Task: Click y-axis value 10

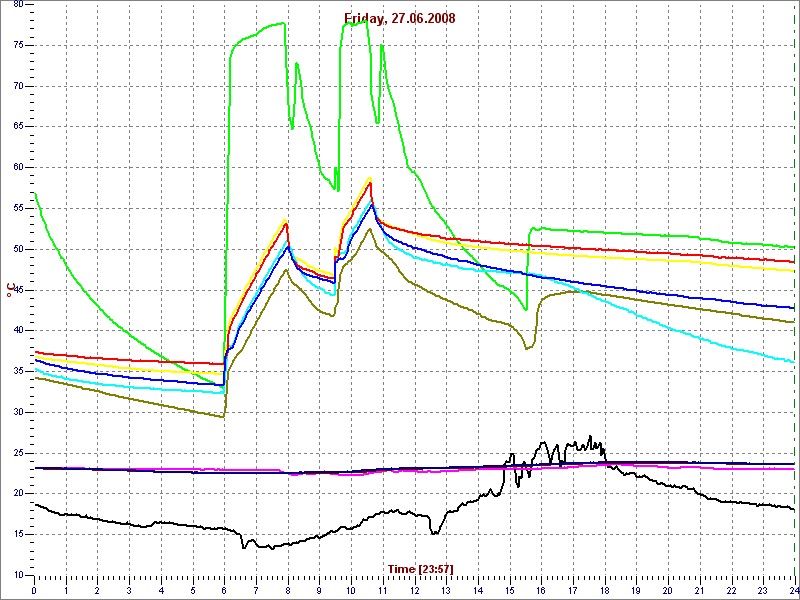Action: (x=17, y=575)
